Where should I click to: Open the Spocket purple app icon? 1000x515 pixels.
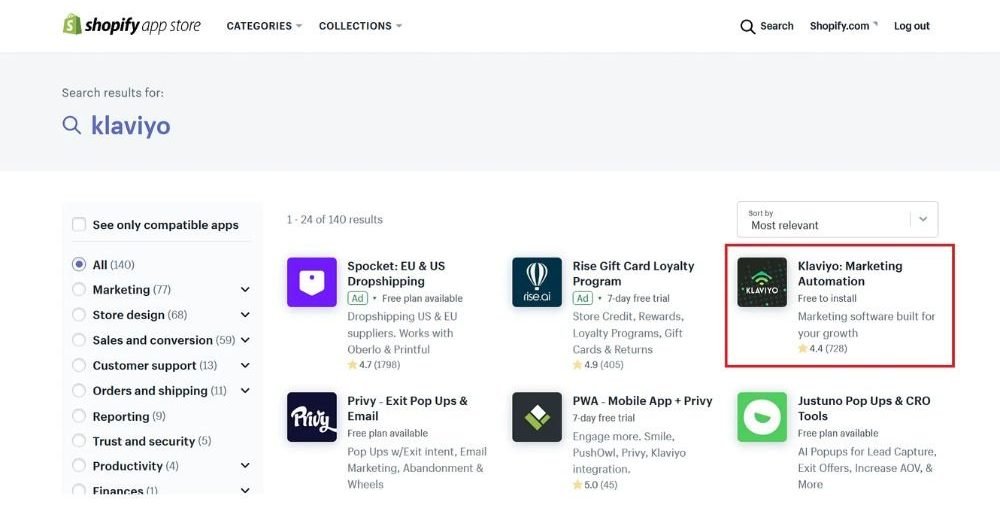click(x=312, y=282)
